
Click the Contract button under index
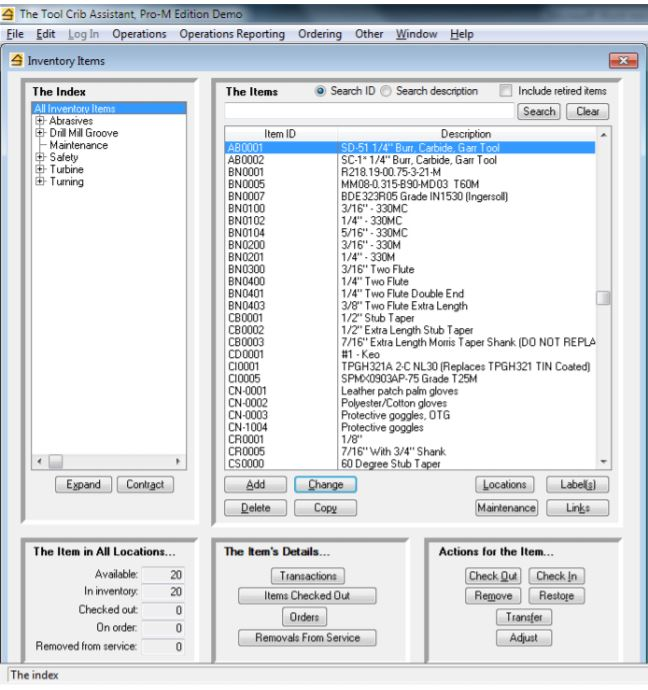click(145, 484)
